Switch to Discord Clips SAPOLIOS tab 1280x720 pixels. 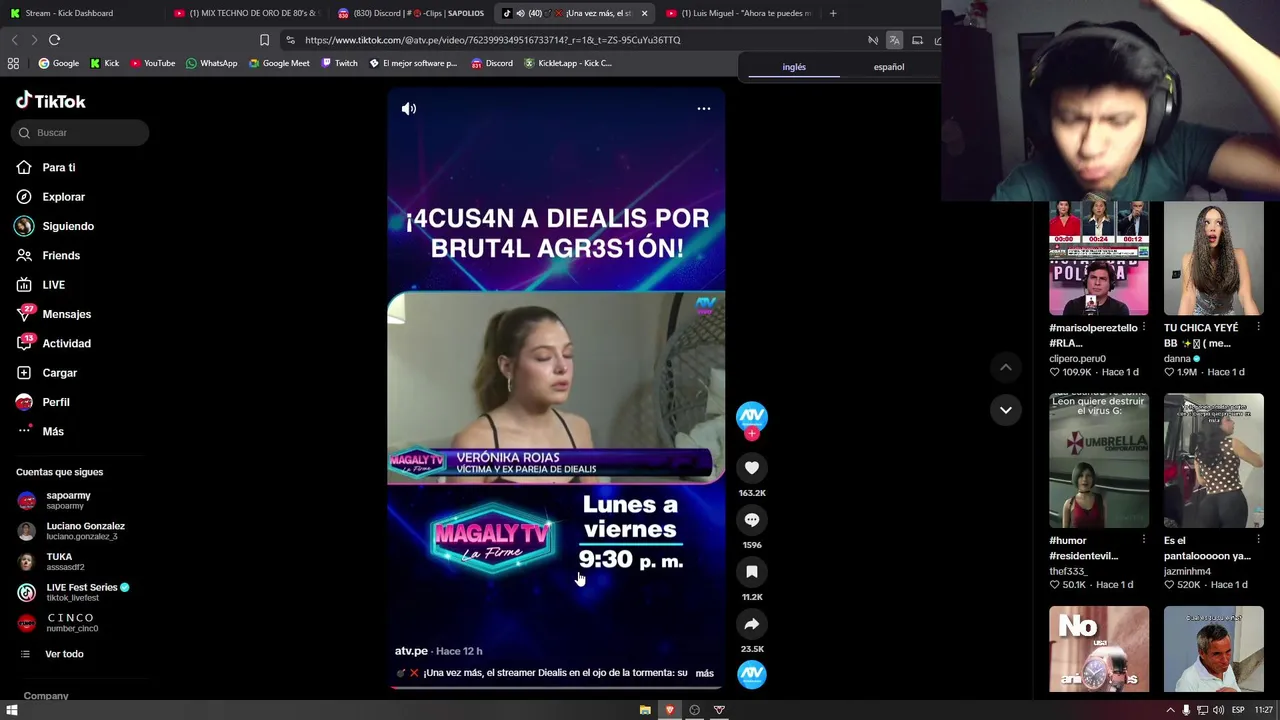[411, 13]
